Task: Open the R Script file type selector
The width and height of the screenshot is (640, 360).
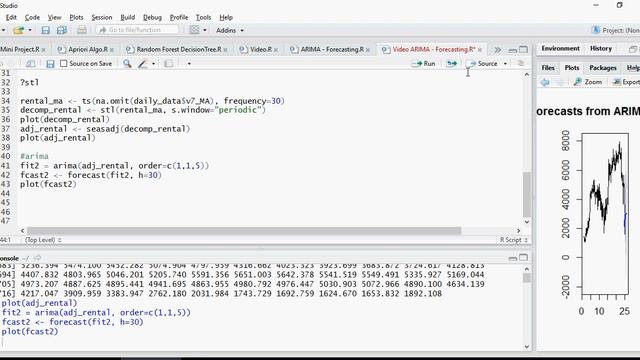Action: coord(514,240)
